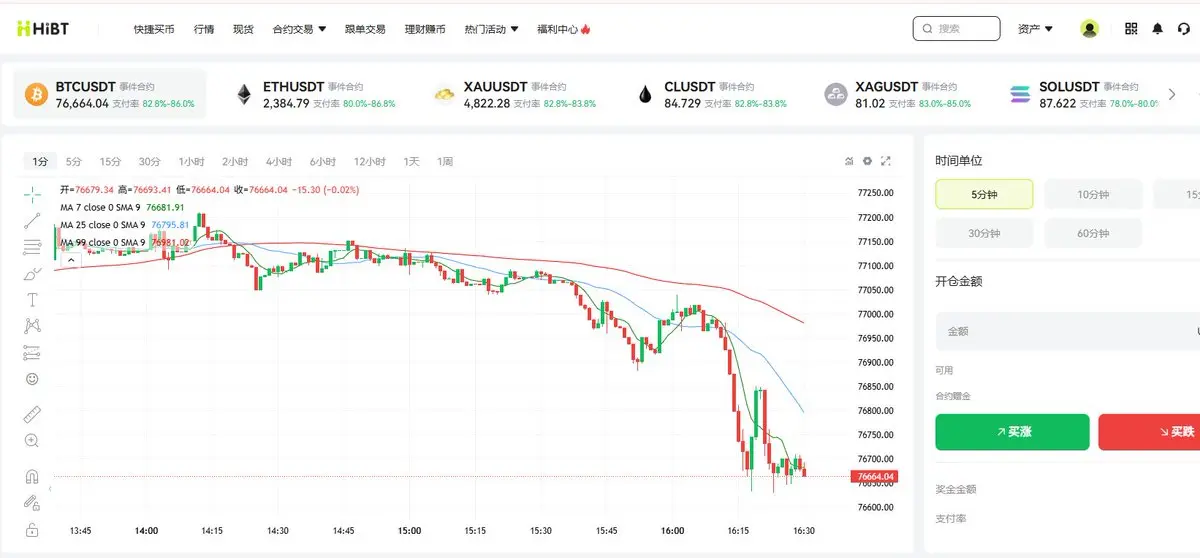Screen dimensions: 1200x558
Task: Select 5分钟 time unit
Action: (984, 194)
